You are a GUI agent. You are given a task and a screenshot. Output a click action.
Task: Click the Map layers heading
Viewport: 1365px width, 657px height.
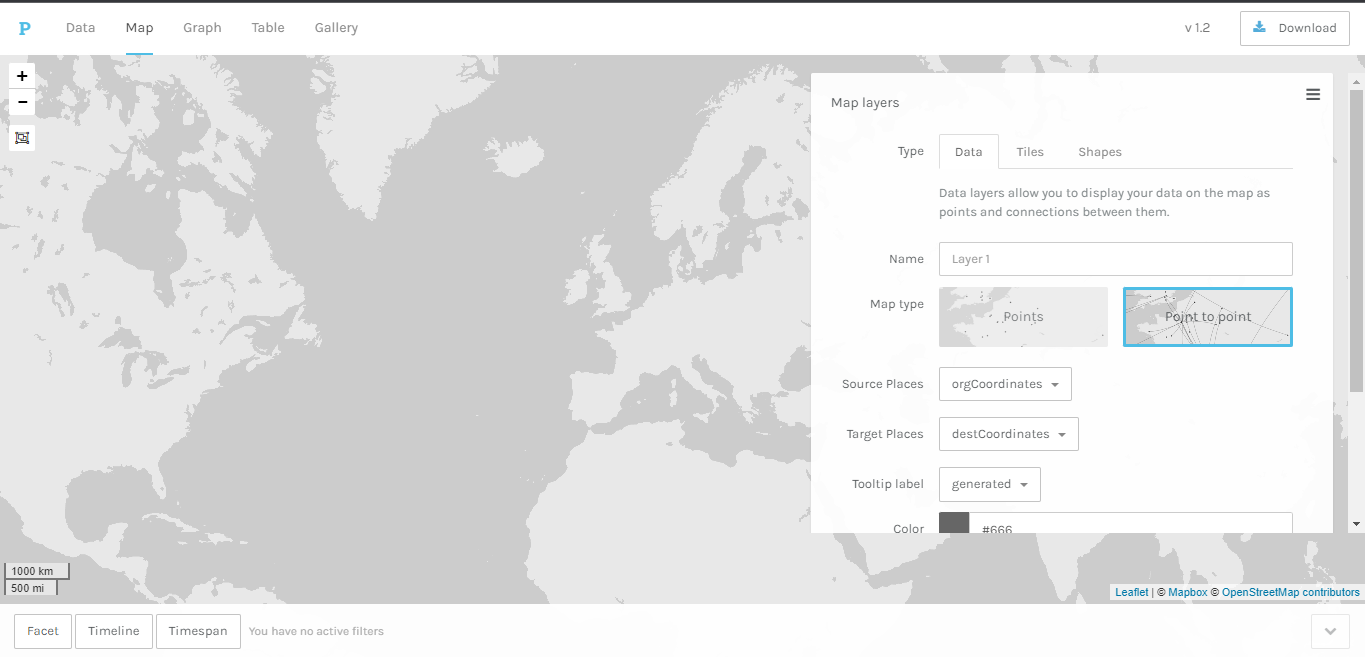click(x=865, y=102)
